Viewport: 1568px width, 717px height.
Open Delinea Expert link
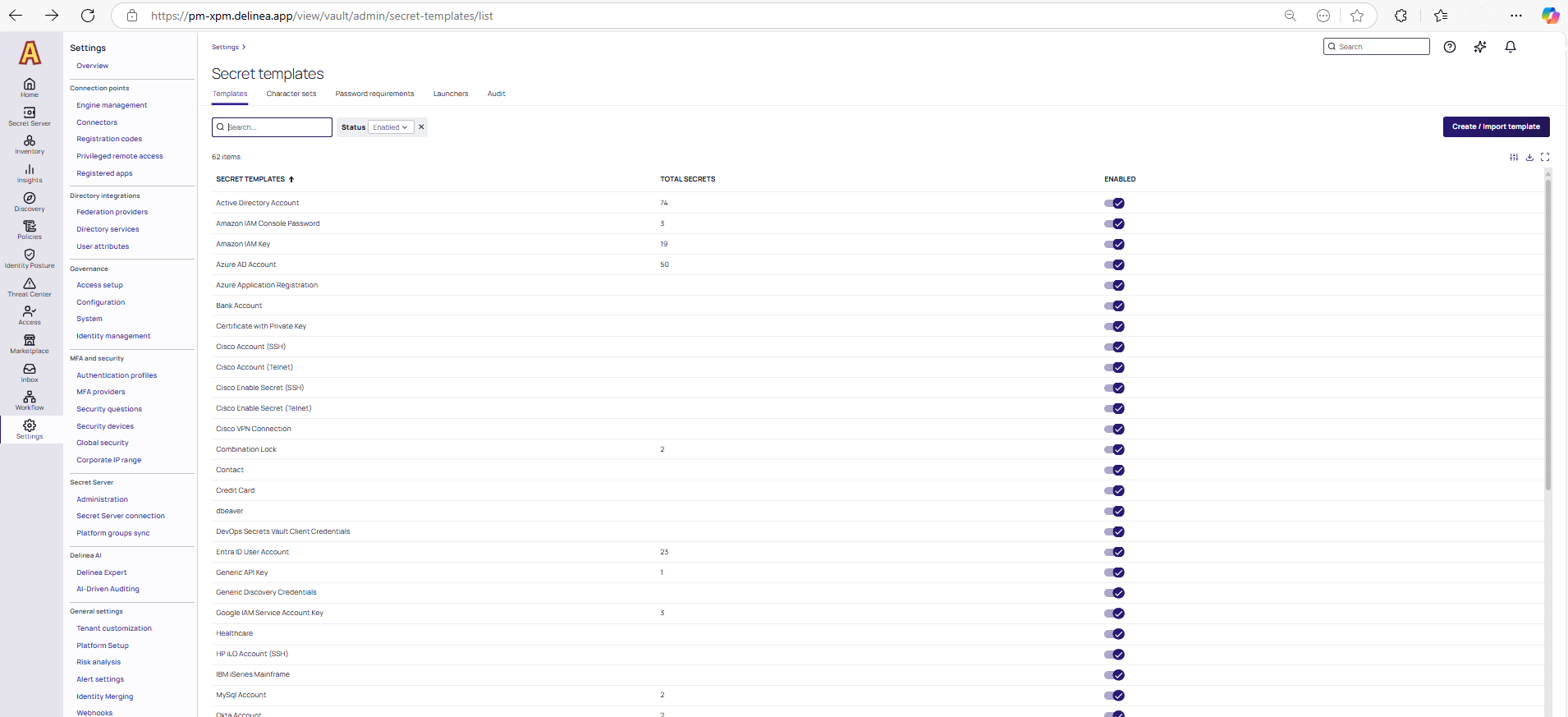tap(102, 572)
